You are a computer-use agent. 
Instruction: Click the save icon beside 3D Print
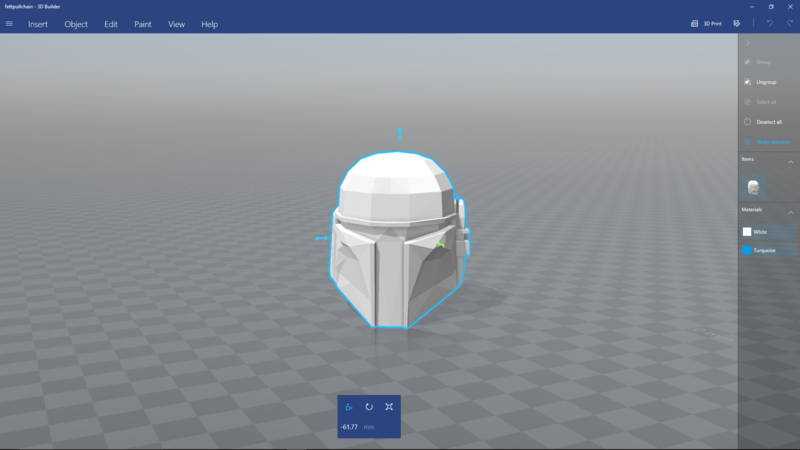click(x=737, y=23)
